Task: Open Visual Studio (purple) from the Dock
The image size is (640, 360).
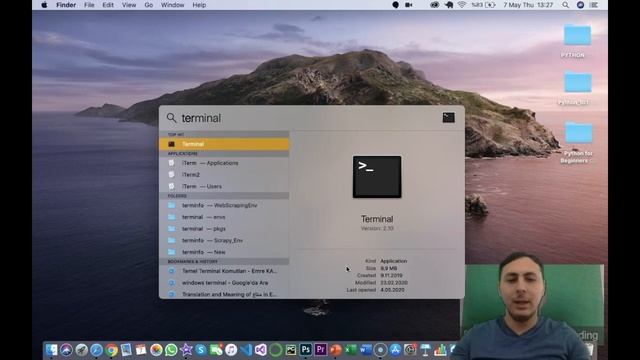Action: (x=261, y=350)
